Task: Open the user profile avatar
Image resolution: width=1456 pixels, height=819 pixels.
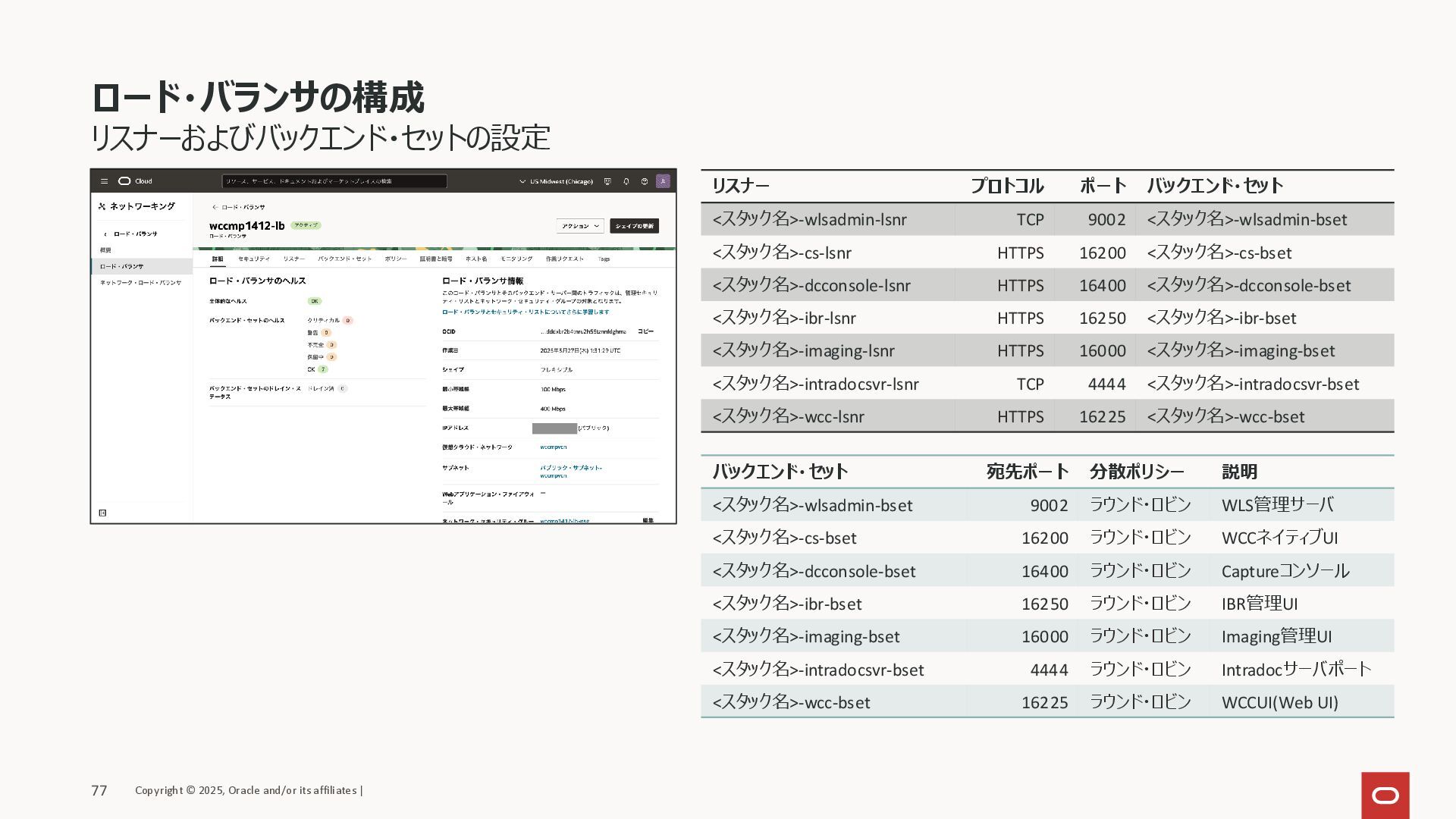Action: pyautogui.click(x=663, y=181)
